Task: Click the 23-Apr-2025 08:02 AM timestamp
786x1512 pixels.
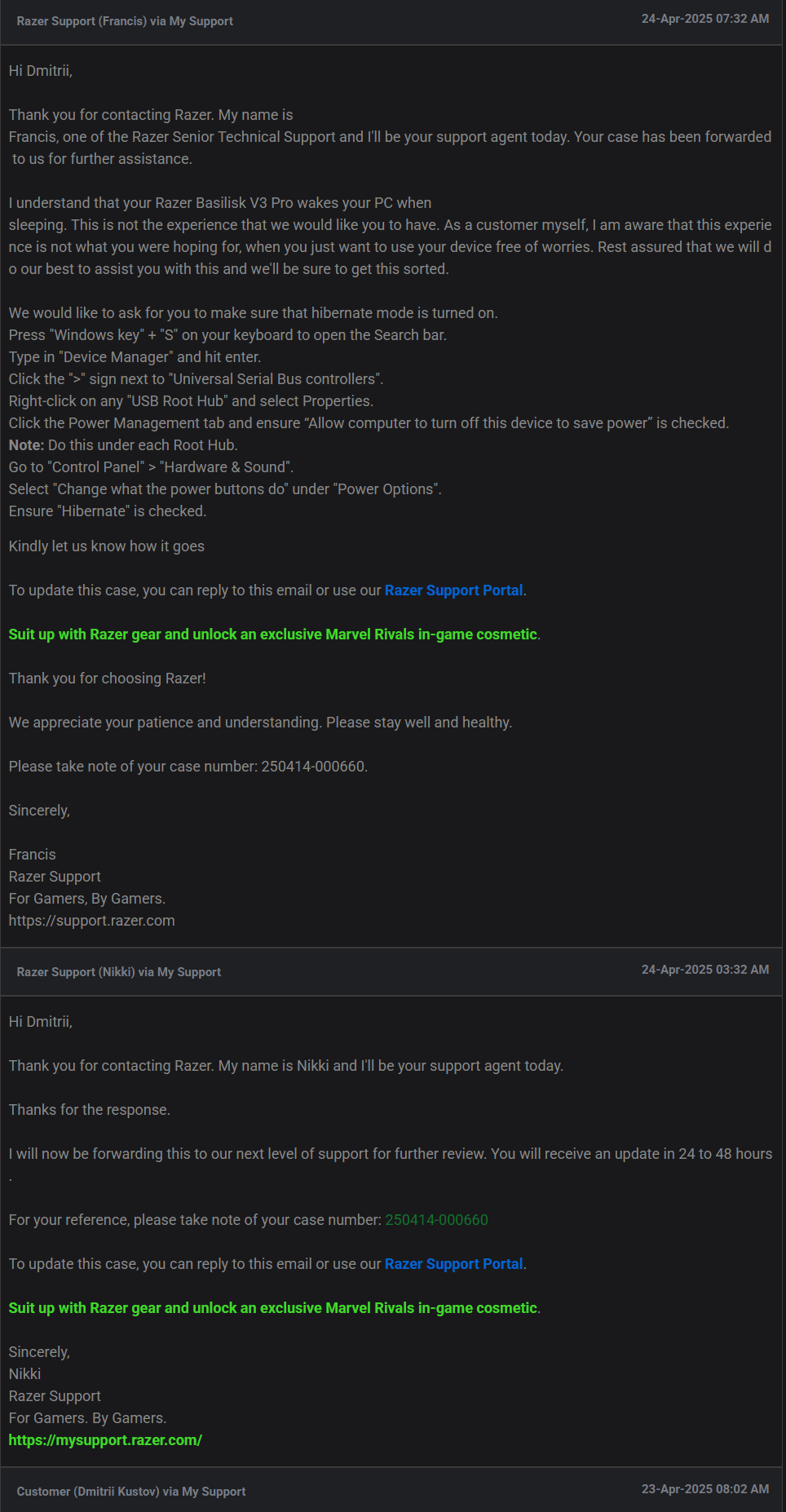Action: coord(705,1489)
